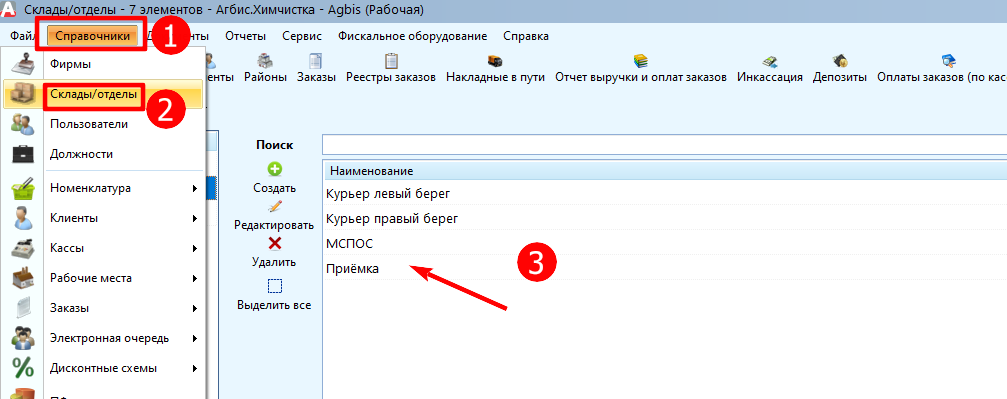Expand the Электронная очередь submenu arrow
Viewport: 1007px width, 399px height.
[194, 338]
